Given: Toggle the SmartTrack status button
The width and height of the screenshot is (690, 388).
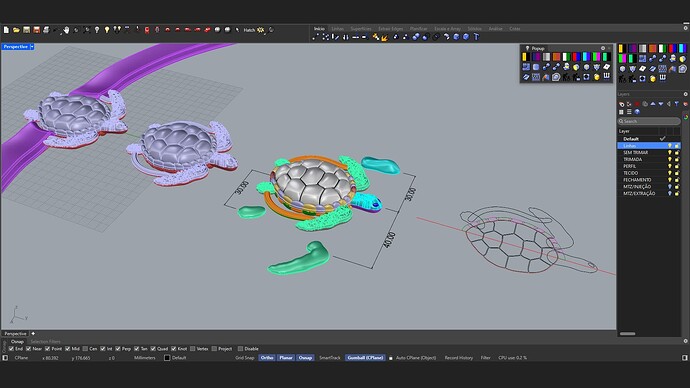Looking at the screenshot, I should tap(330, 358).
